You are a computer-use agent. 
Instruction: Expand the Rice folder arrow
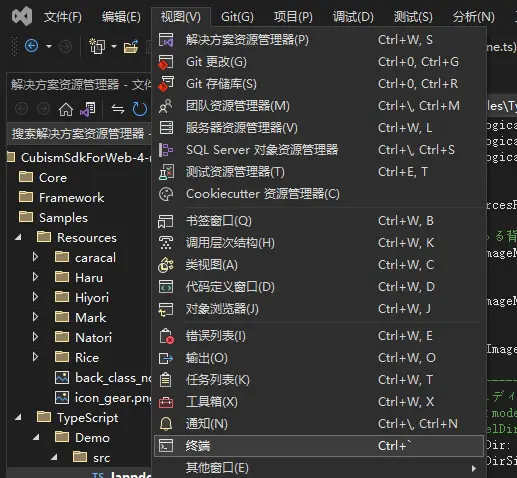point(35,357)
